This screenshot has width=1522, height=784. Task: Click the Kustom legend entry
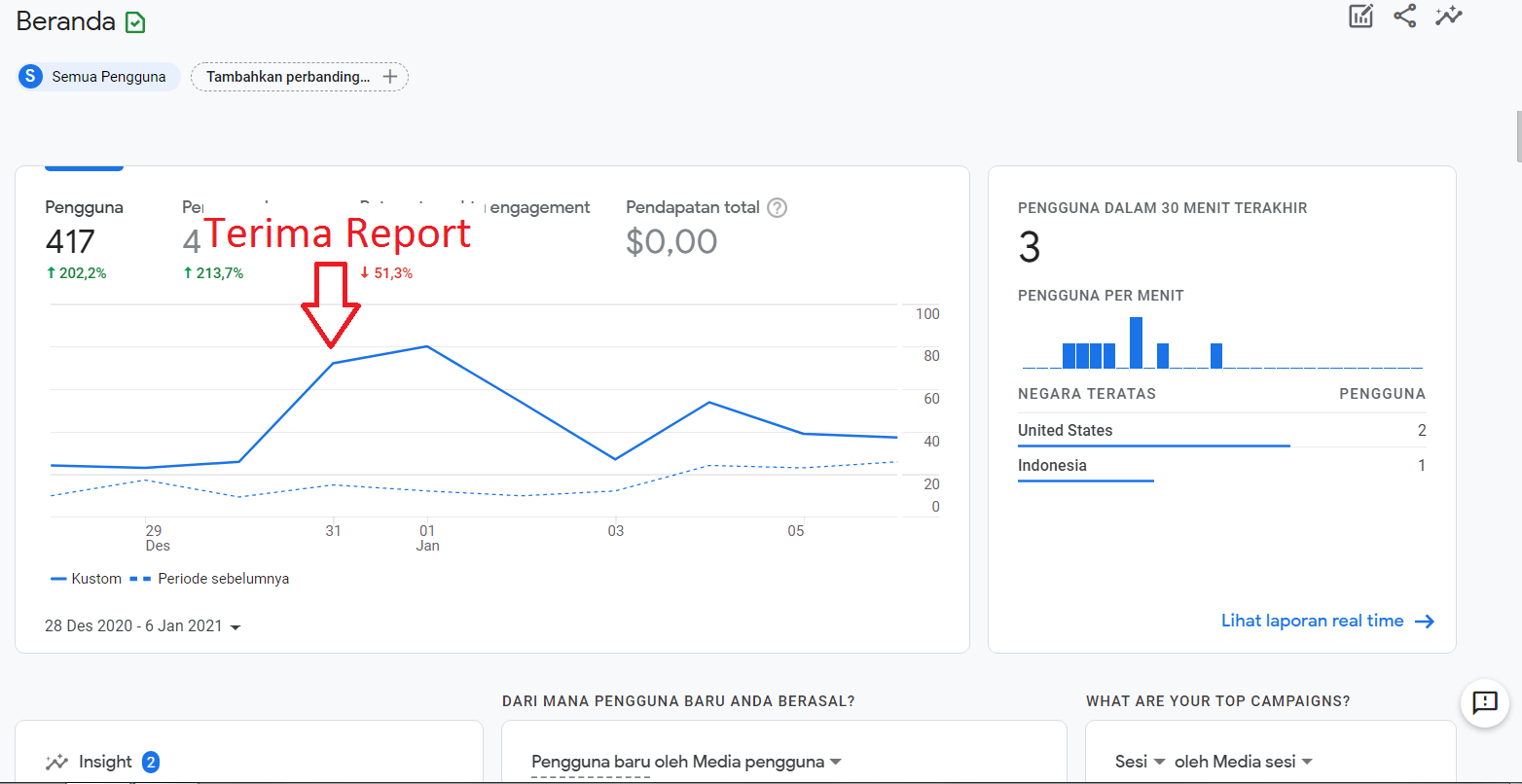tap(87, 579)
